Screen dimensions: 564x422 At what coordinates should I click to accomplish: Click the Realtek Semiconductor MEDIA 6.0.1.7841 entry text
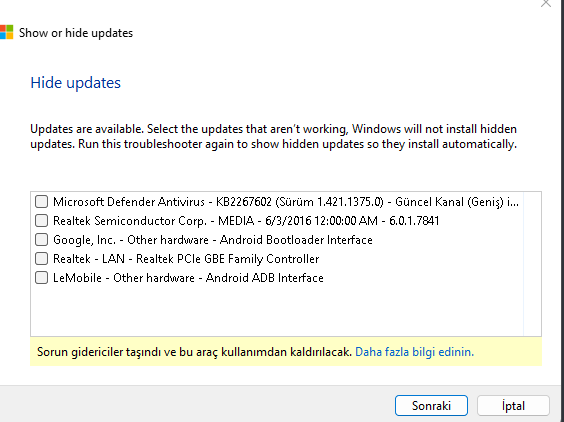click(246, 221)
